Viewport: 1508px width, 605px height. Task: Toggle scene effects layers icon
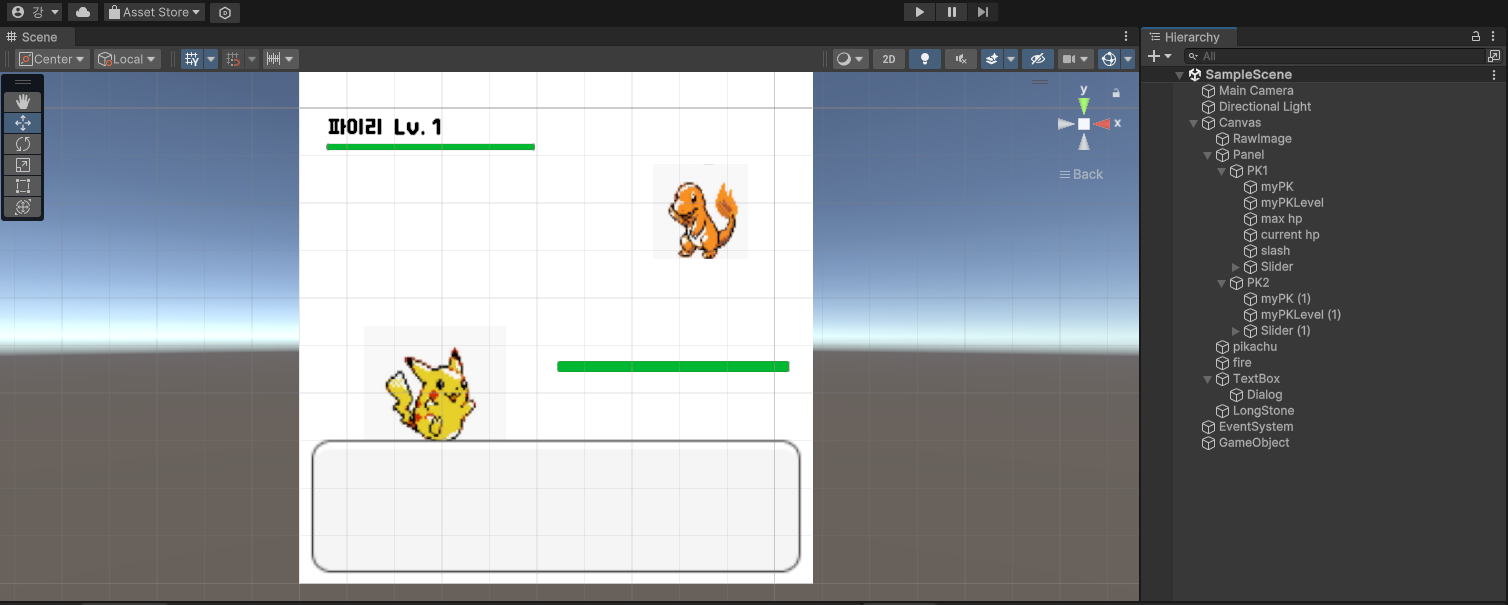[x=991, y=59]
